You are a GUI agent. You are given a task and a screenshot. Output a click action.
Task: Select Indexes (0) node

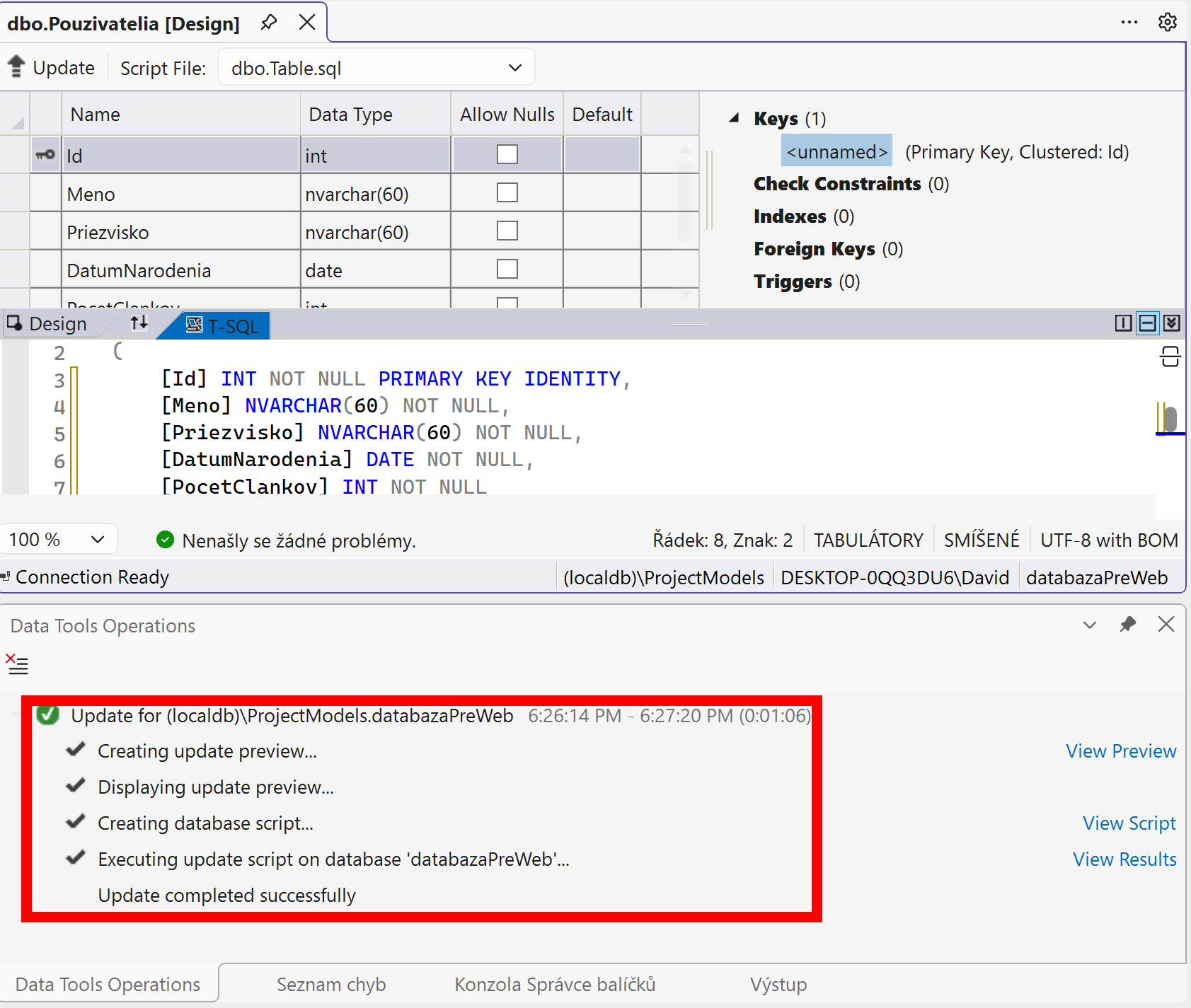[x=804, y=216]
